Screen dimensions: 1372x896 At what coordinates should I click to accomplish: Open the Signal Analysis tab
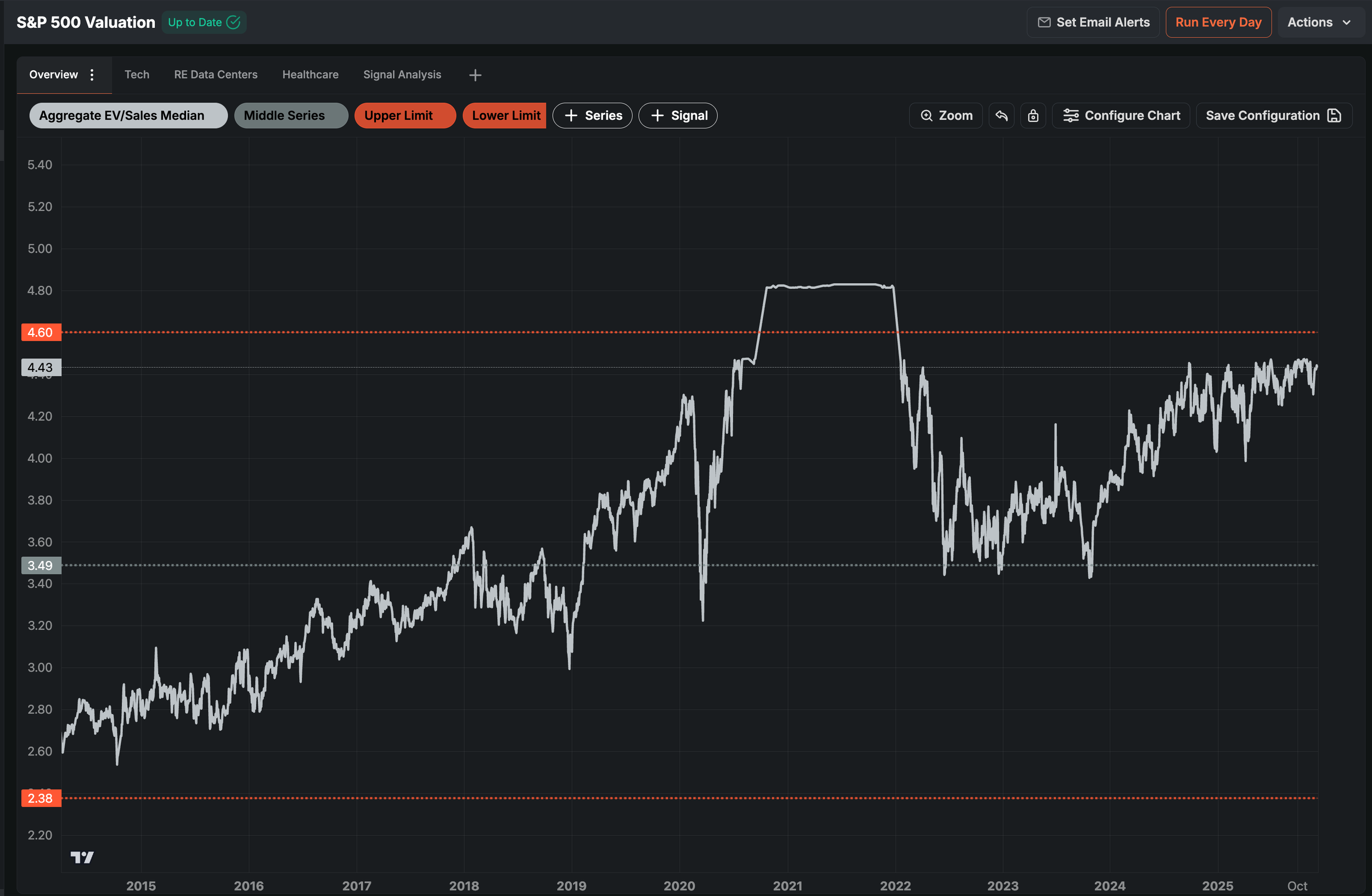(402, 74)
